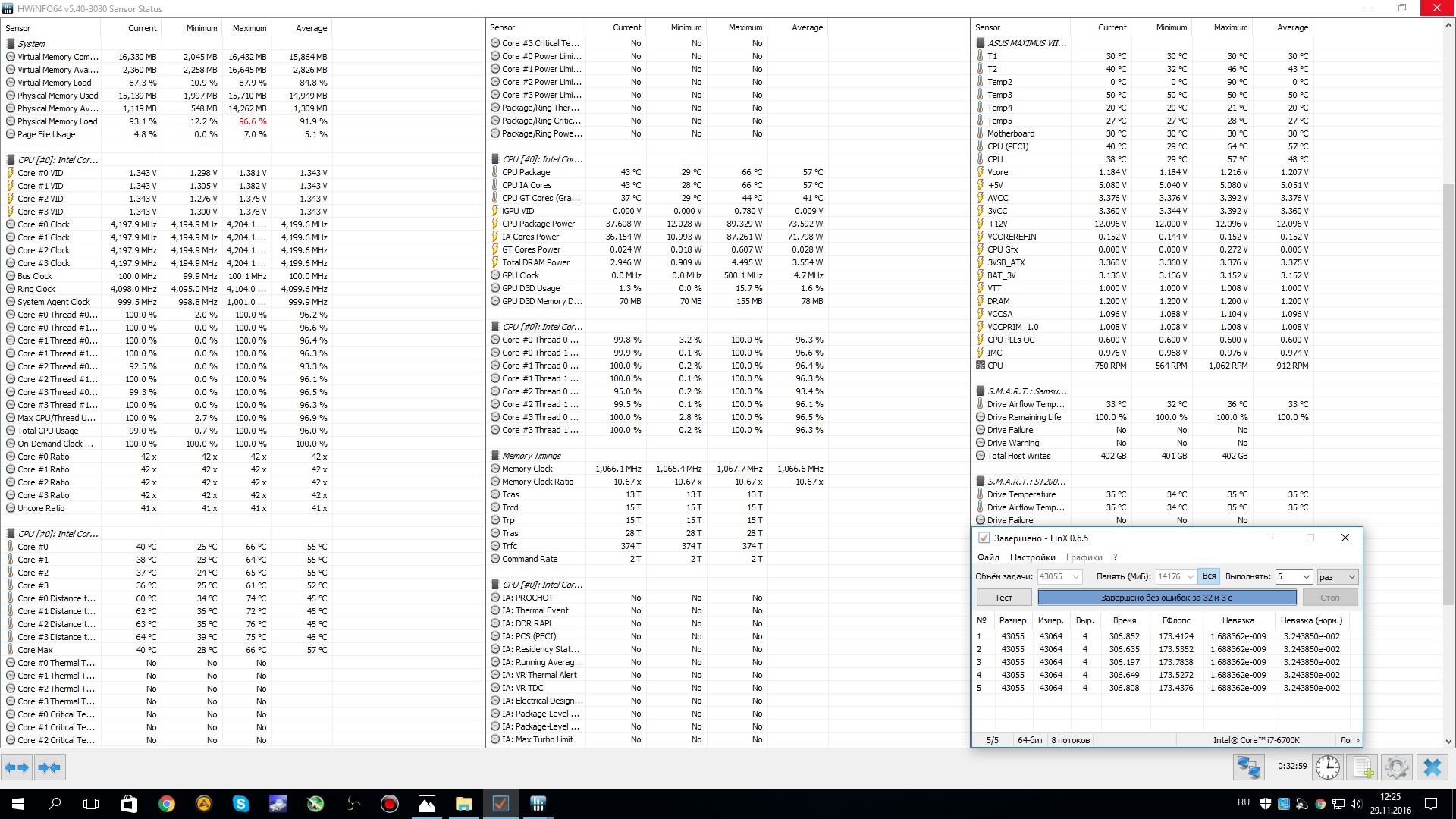Click the Лог expander in status bar

(1349, 740)
